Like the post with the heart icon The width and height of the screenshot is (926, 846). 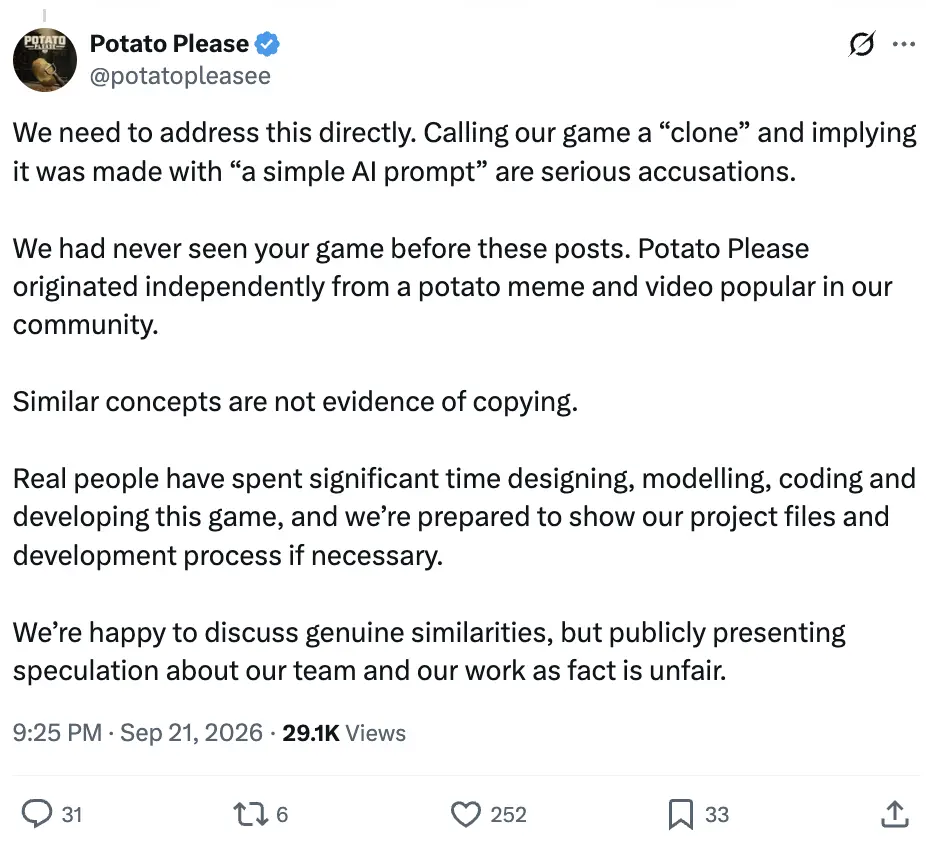pyautogui.click(x=466, y=814)
